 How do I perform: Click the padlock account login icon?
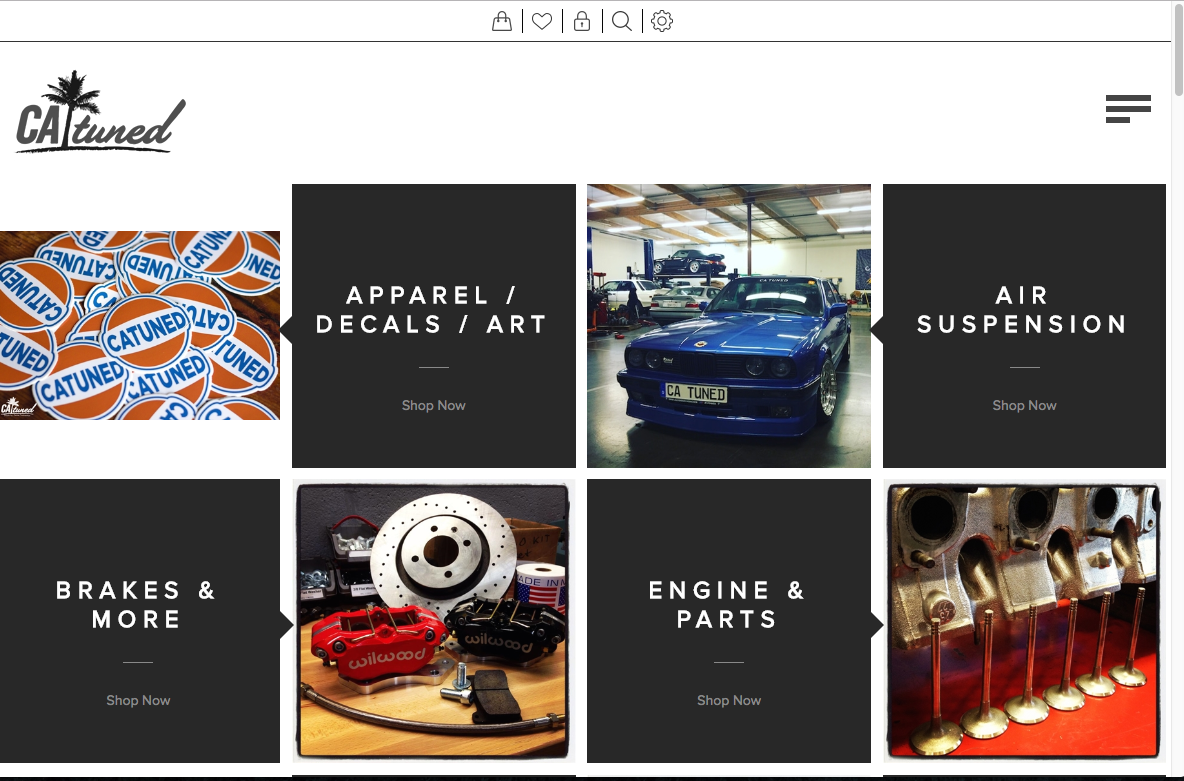581,21
